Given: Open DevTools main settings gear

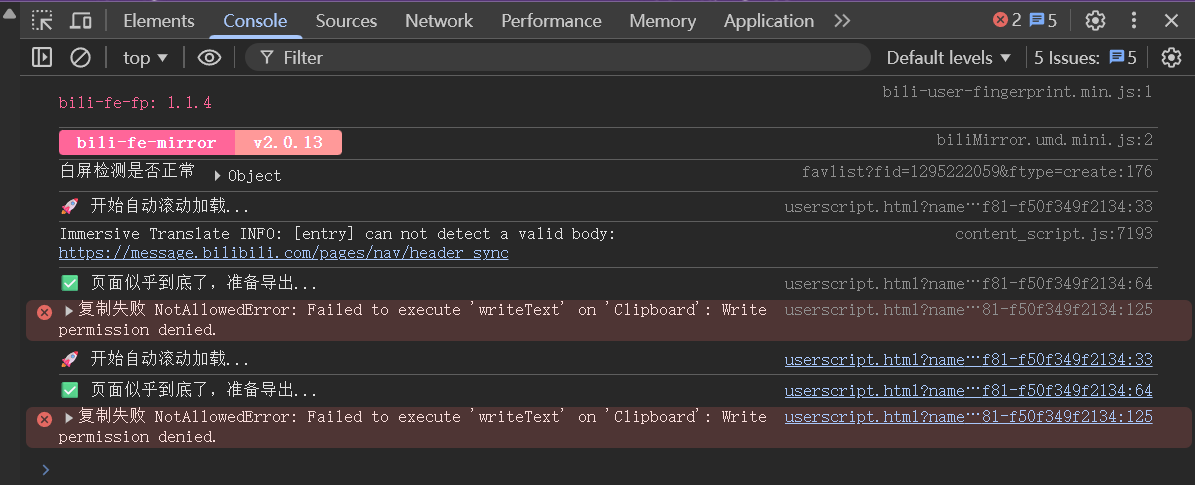Looking at the screenshot, I should click(1095, 20).
